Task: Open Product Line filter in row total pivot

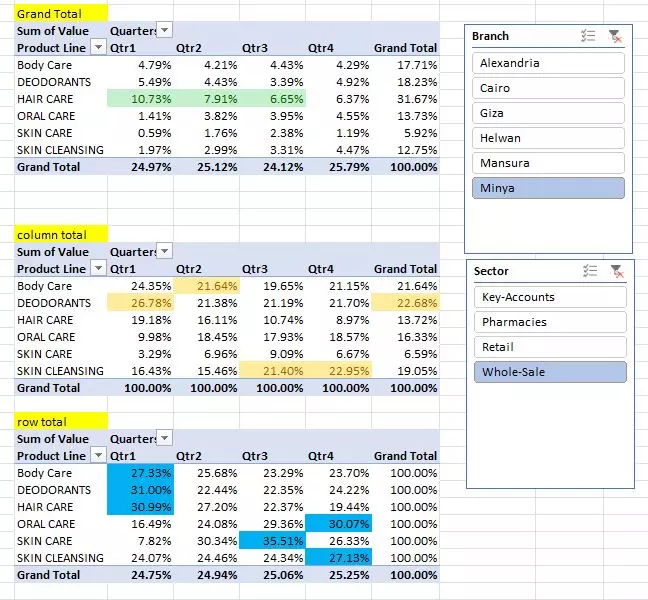Action: pyautogui.click(x=98, y=456)
